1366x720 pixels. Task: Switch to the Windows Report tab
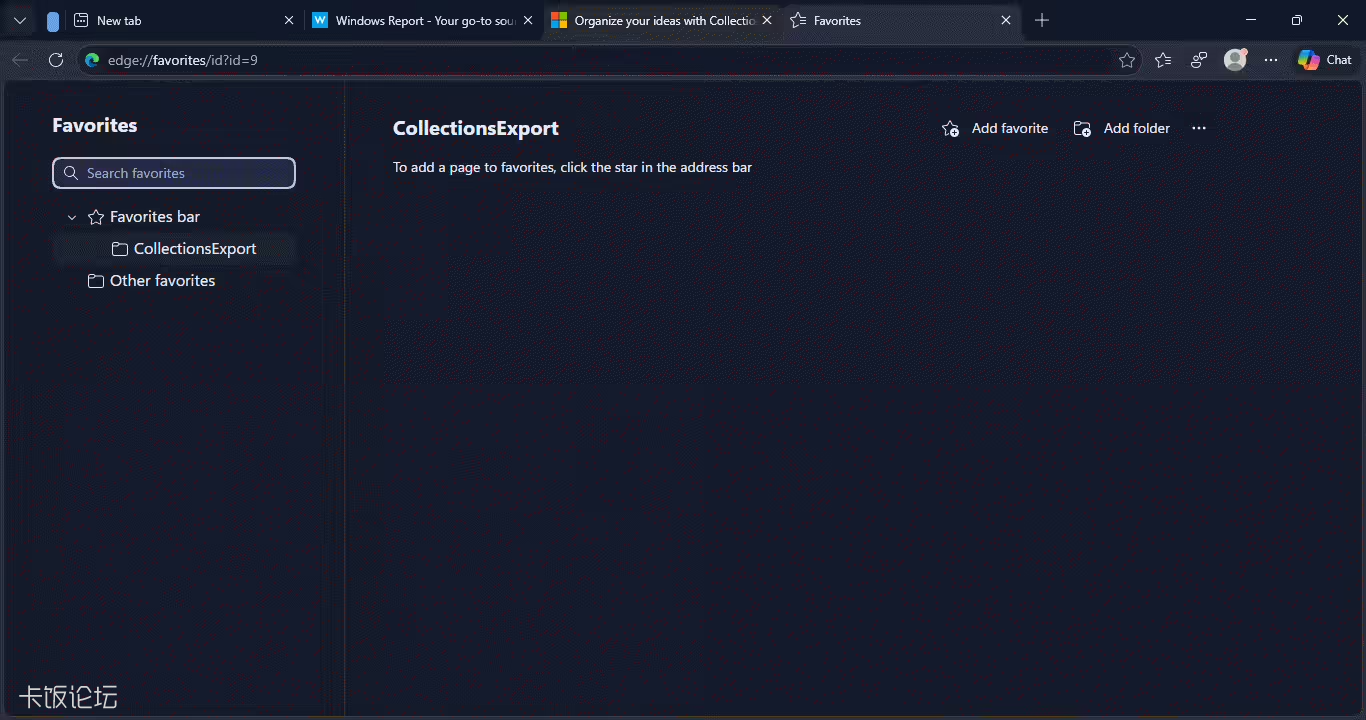[415, 20]
